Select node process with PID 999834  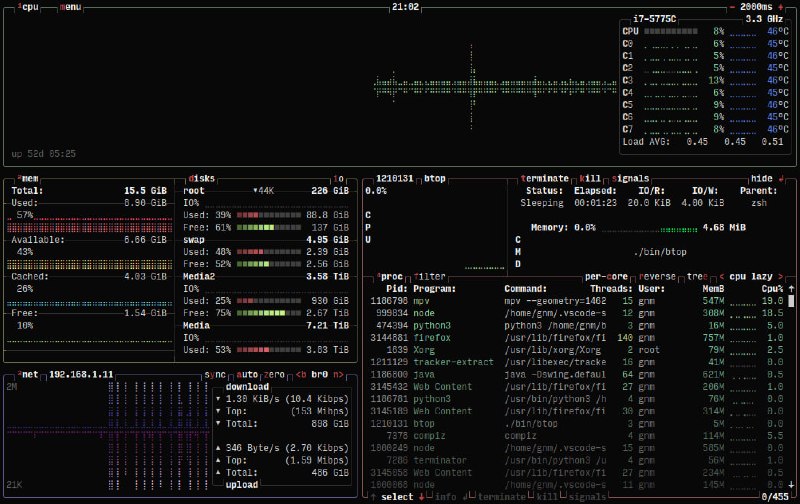click(x=577, y=313)
